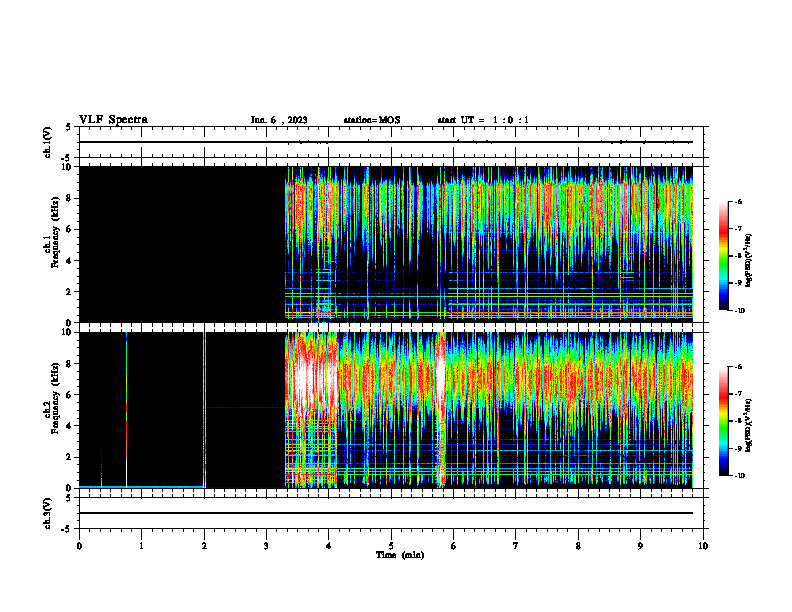Screen dimensions: 792x612
Task: Click the ch.2 "Frequency (kHz)" axis label
Action: coord(55,398)
